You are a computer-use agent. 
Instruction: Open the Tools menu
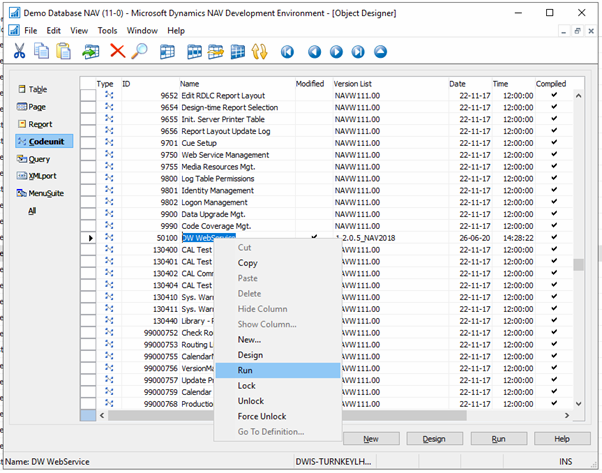108,31
